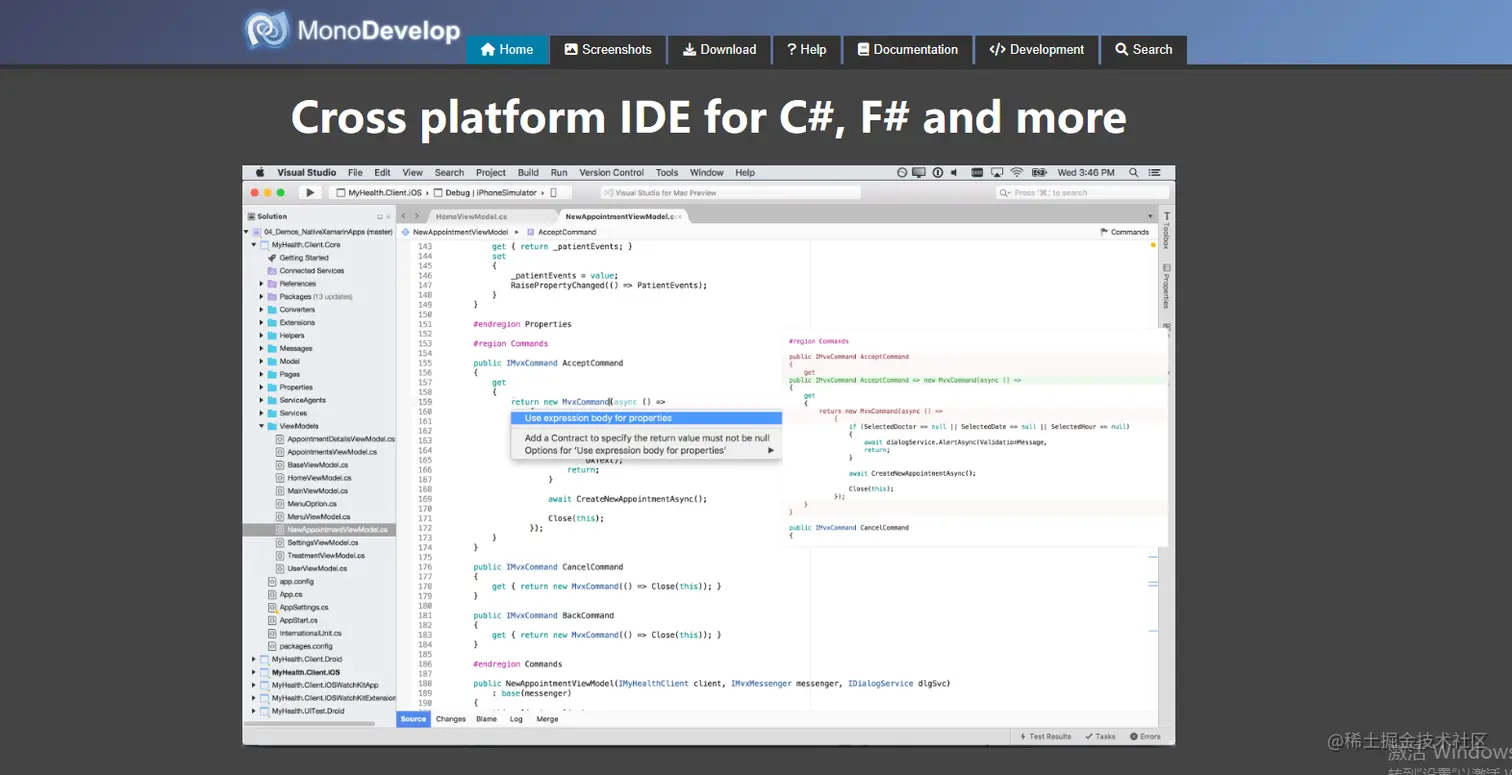Viewport: 1512px width, 775px height.
Task: Click the Run play button in toolbar
Action: [x=310, y=192]
